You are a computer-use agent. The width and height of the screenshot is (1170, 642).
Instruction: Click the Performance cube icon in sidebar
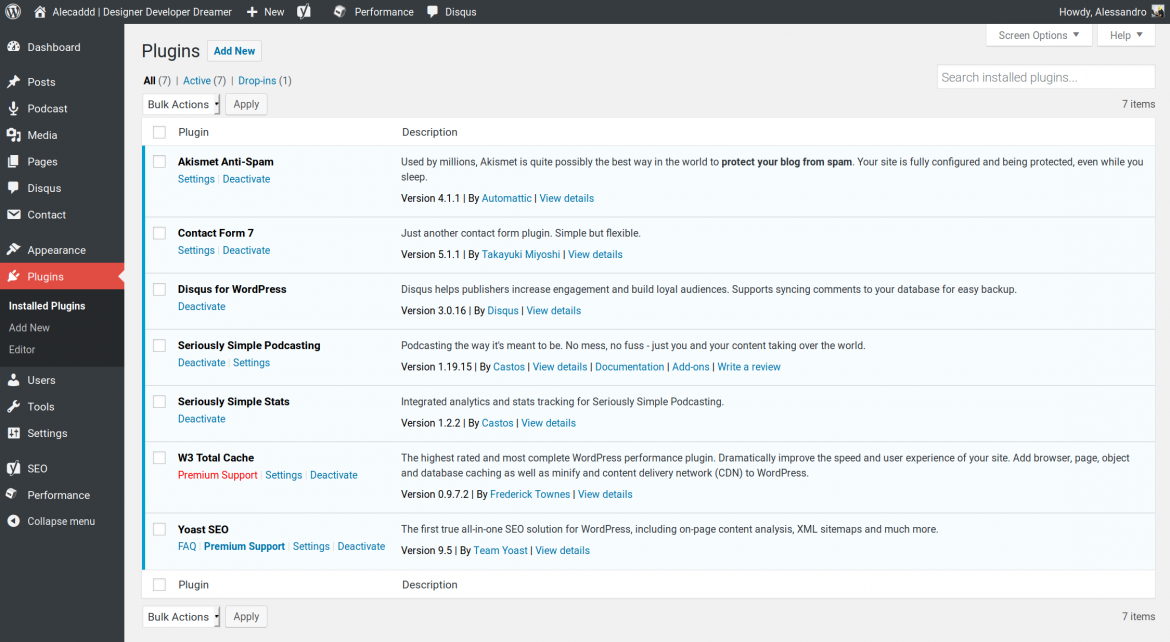click(13, 495)
